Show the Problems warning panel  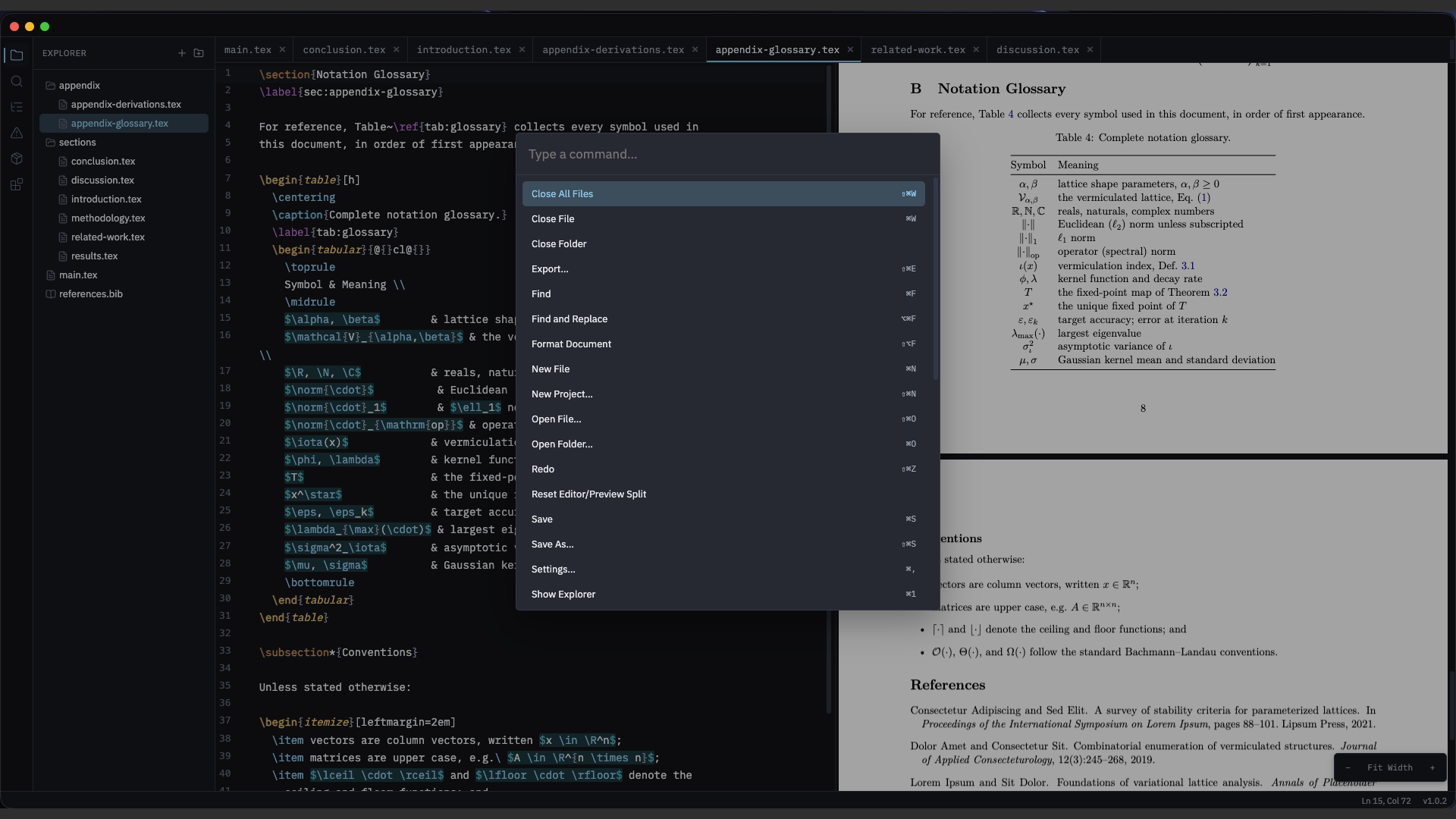(x=17, y=133)
